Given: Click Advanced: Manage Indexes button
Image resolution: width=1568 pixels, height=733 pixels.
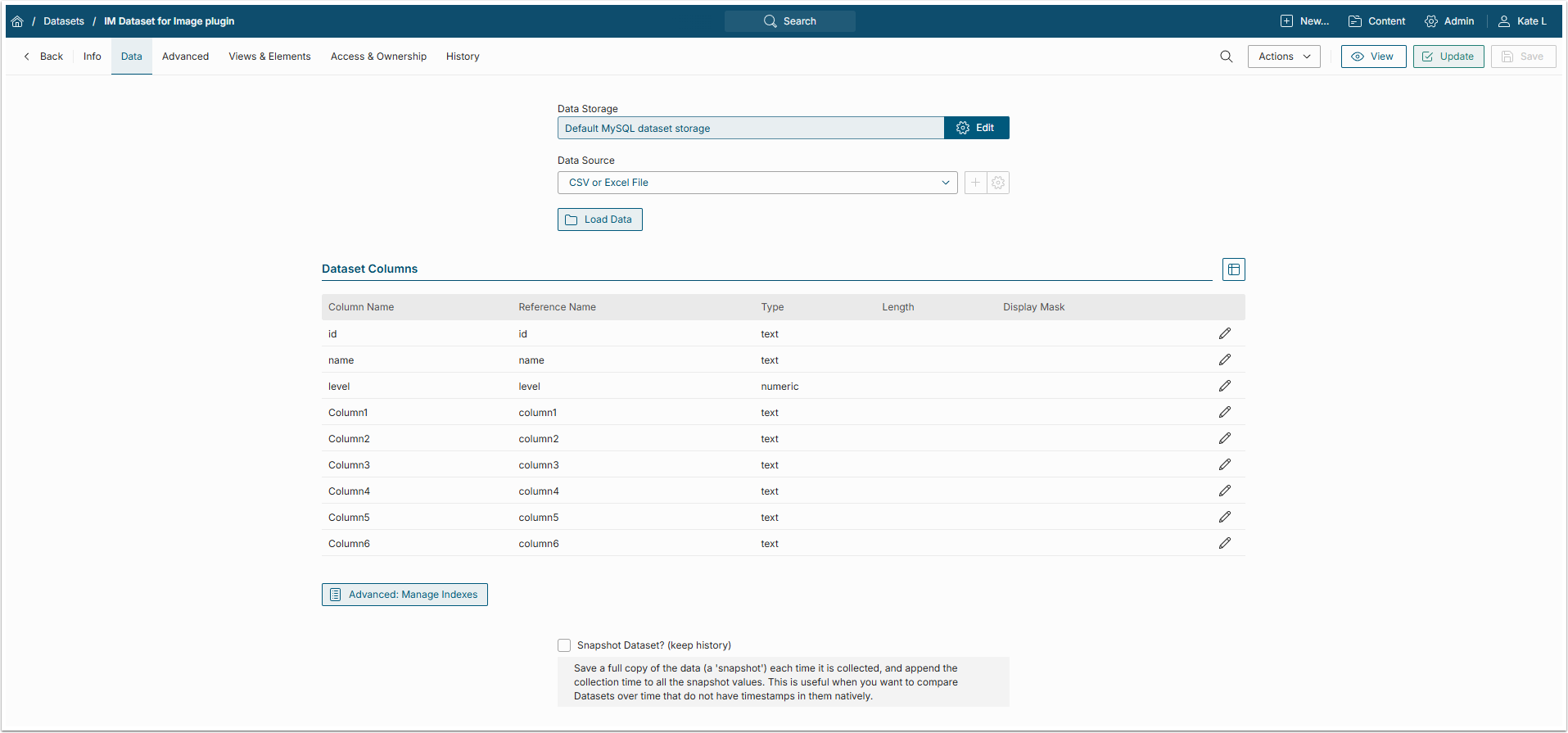Looking at the screenshot, I should [x=404, y=595].
